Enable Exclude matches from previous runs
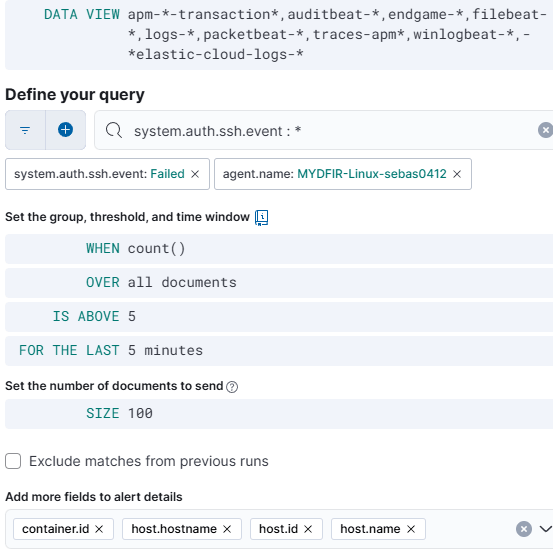Viewport: 553px width, 560px height. (13, 461)
